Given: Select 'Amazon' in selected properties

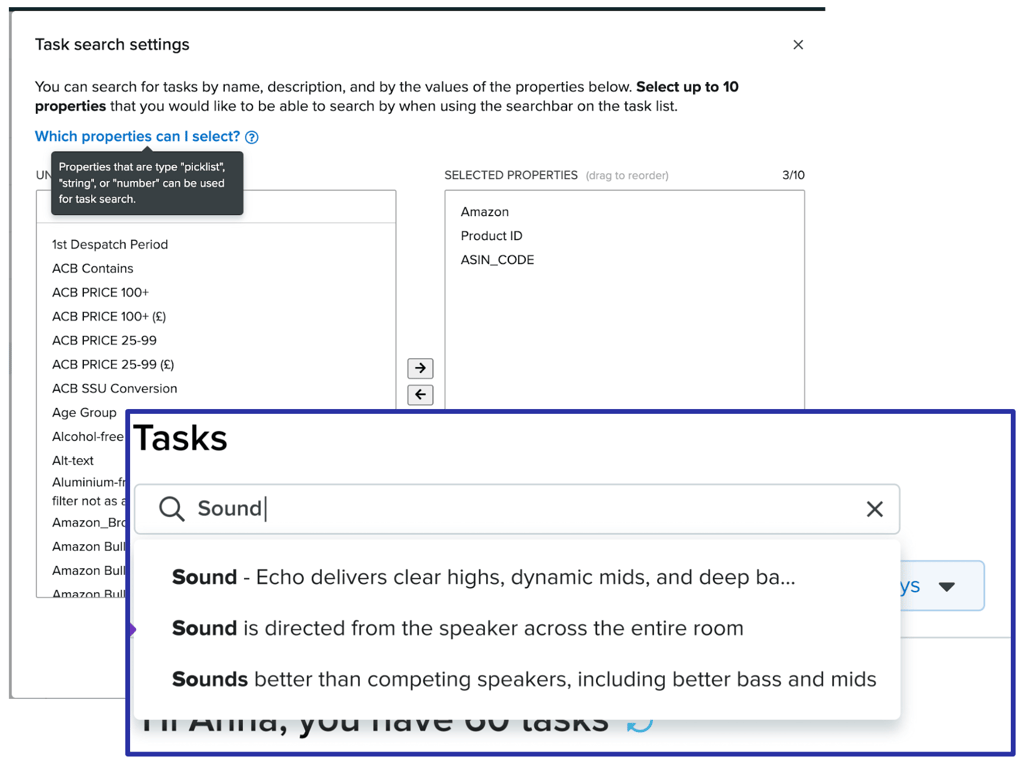Looking at the screenshot, I should [x=485, y=212].
